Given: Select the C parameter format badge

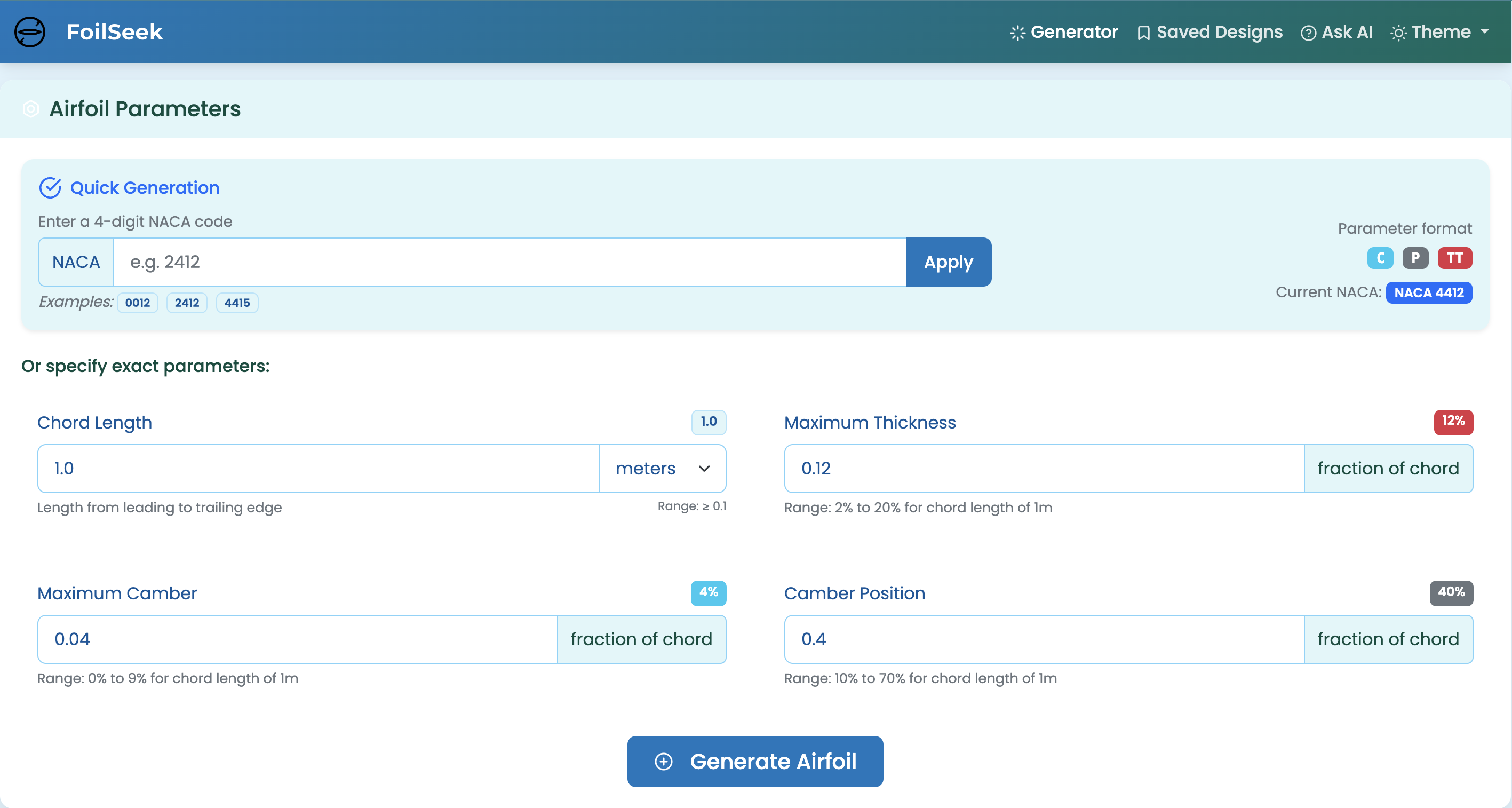Looking at the screenshot, I should click(1380, 258).
